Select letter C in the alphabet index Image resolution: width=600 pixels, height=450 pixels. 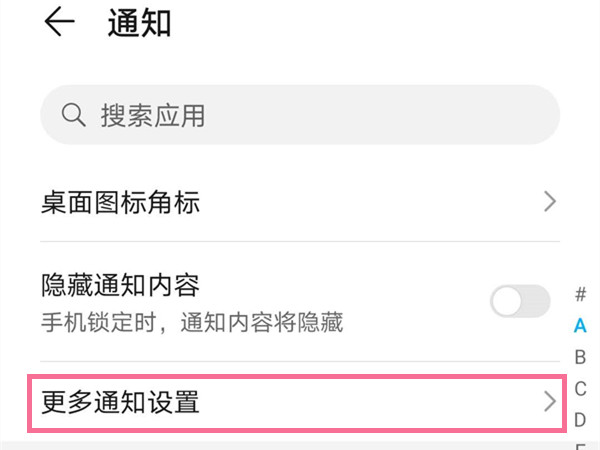coord(580,387)
